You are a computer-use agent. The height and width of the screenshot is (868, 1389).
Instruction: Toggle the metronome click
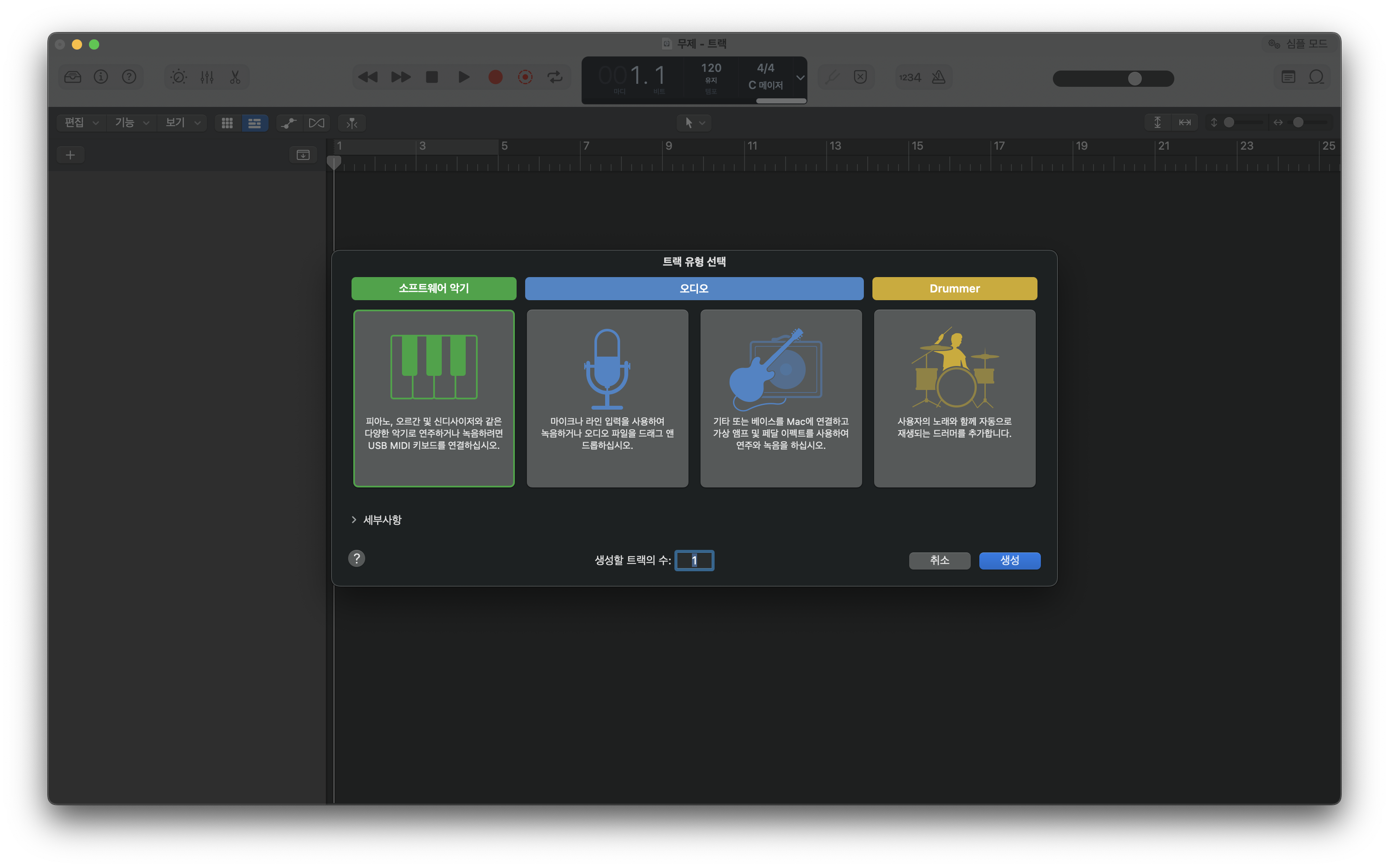(x=938, y=77)
